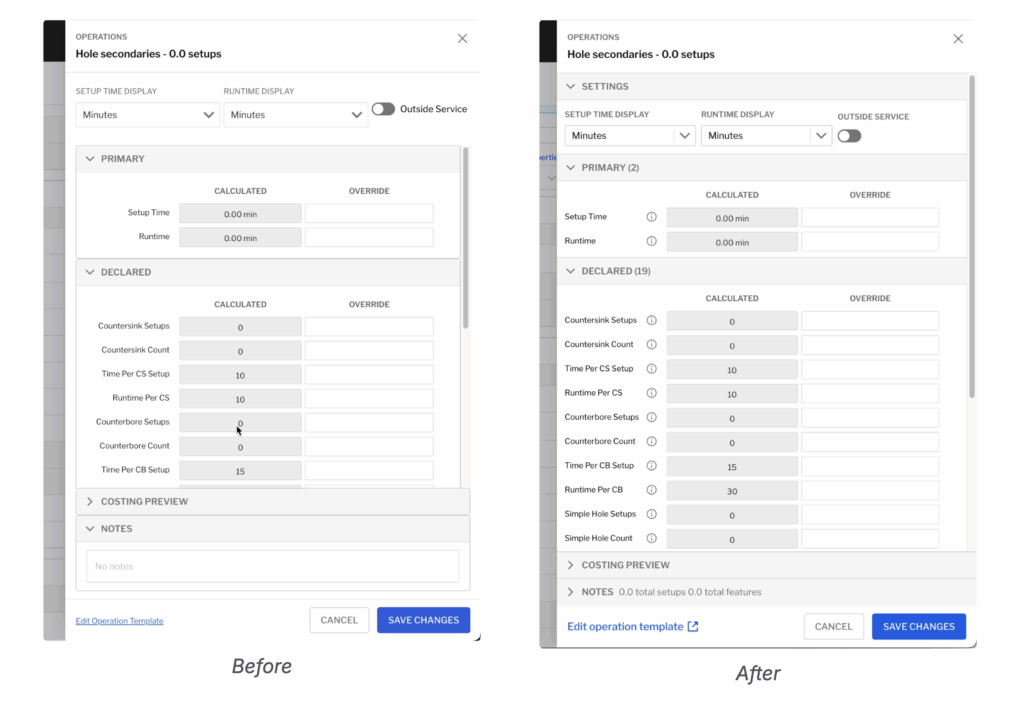1024x703 pixels.
Task: Open the Runtime Display dropdown in Before dialog
Action: click(296, 114)
